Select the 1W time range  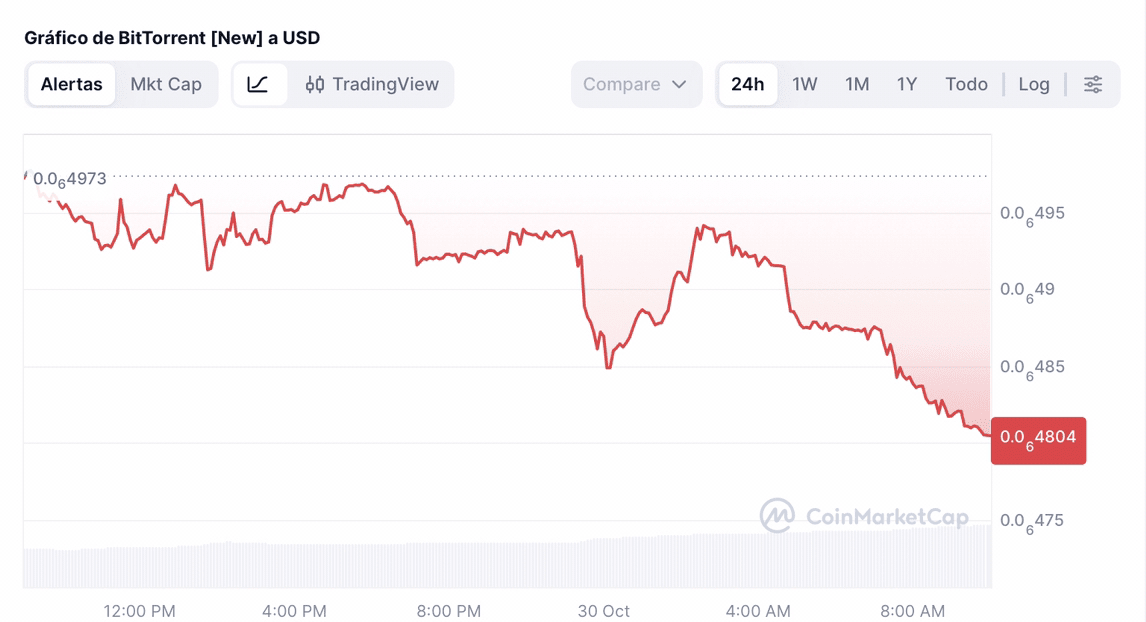(805, 84)
